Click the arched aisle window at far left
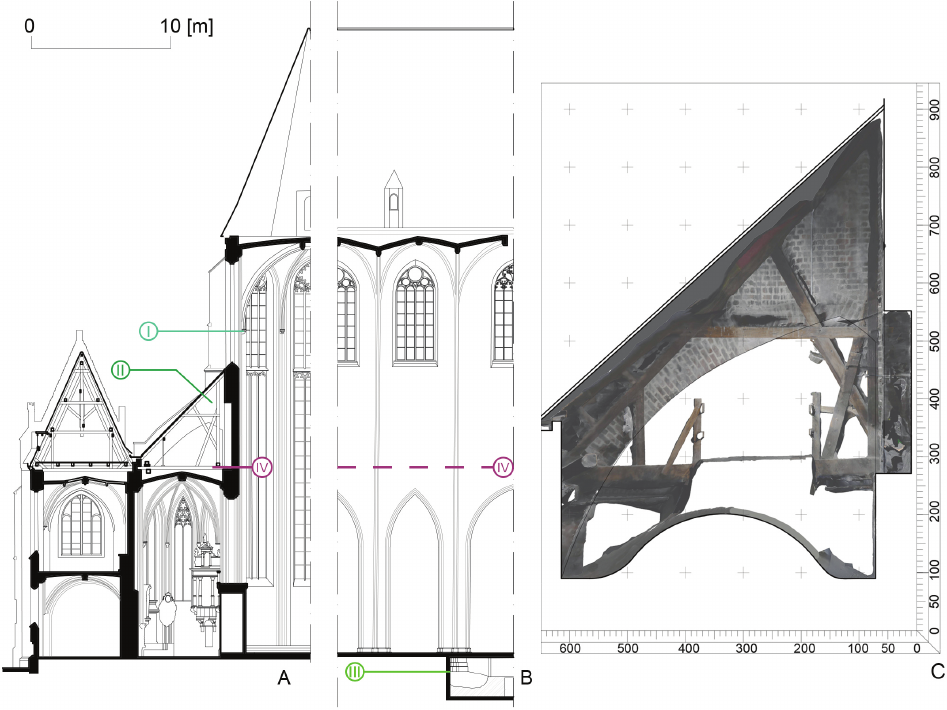 coord(78,524)
